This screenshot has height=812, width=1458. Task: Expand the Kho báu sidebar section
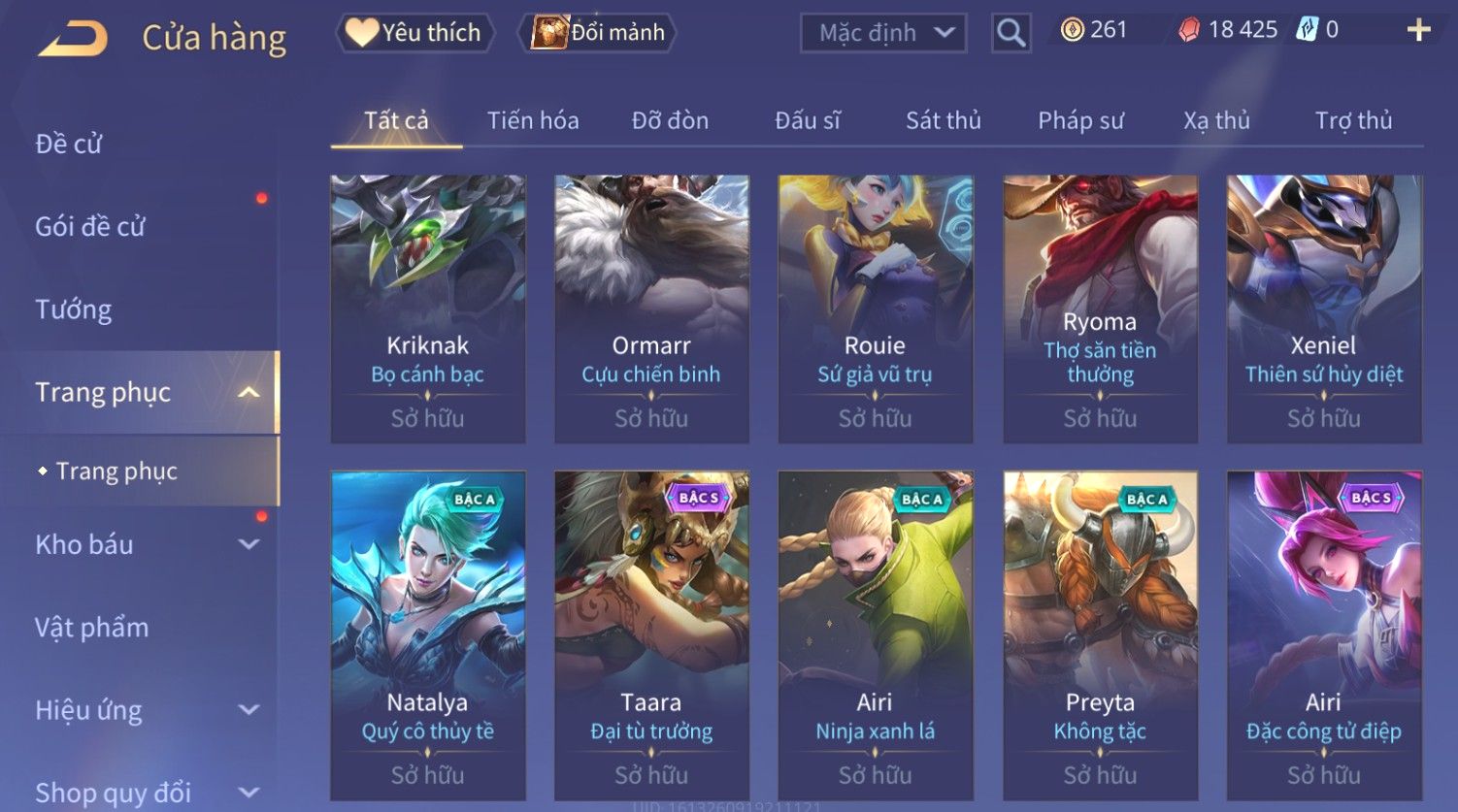pos(249,544)
